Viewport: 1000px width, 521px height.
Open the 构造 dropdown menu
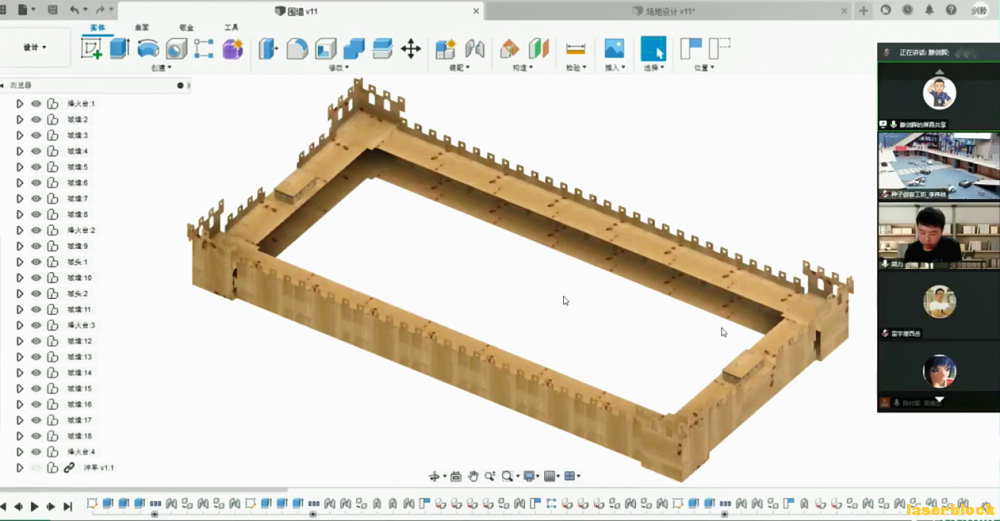tap(522, 68)
